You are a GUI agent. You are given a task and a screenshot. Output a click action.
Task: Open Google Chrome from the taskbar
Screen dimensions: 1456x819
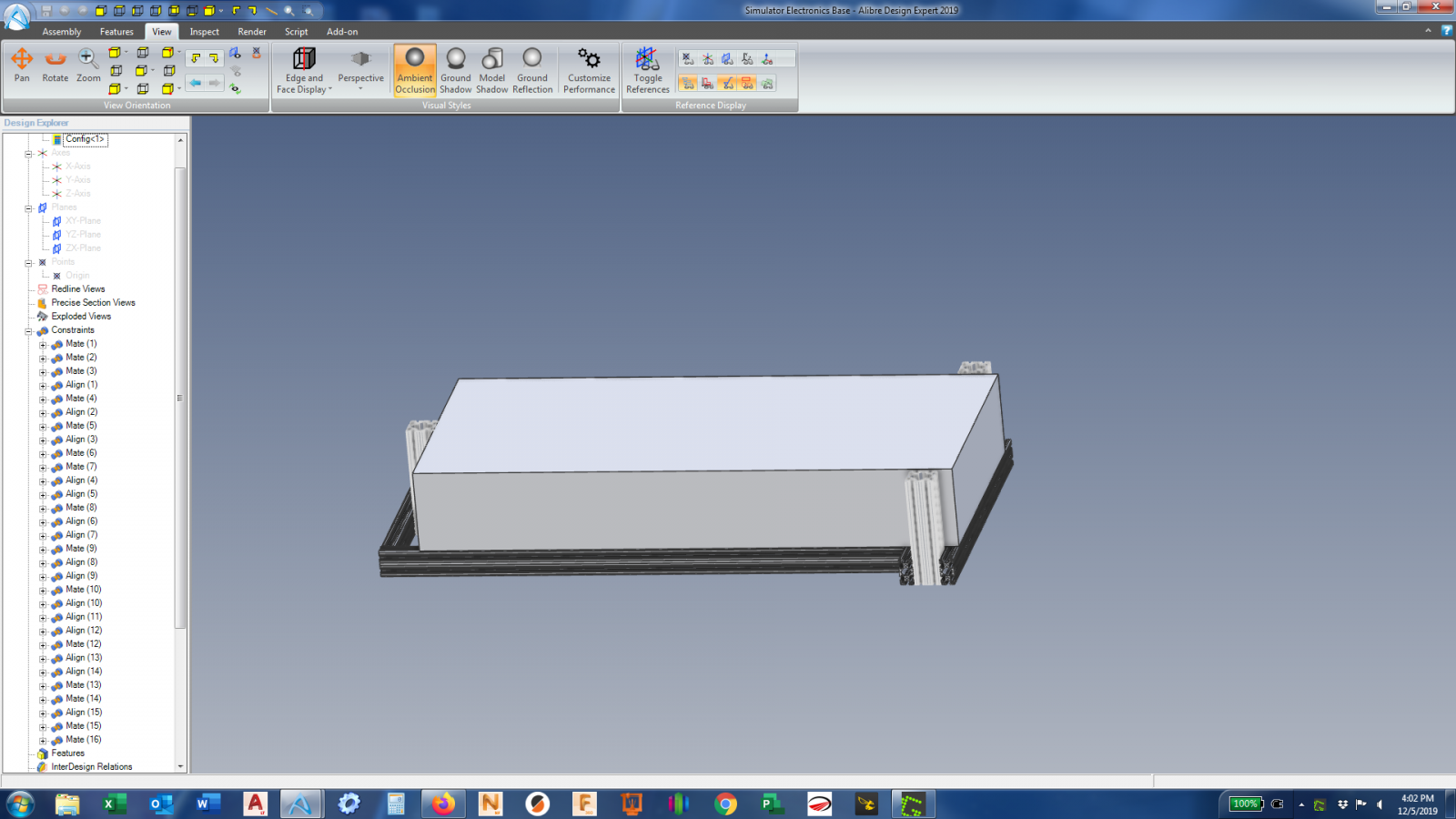pos(725,804)
